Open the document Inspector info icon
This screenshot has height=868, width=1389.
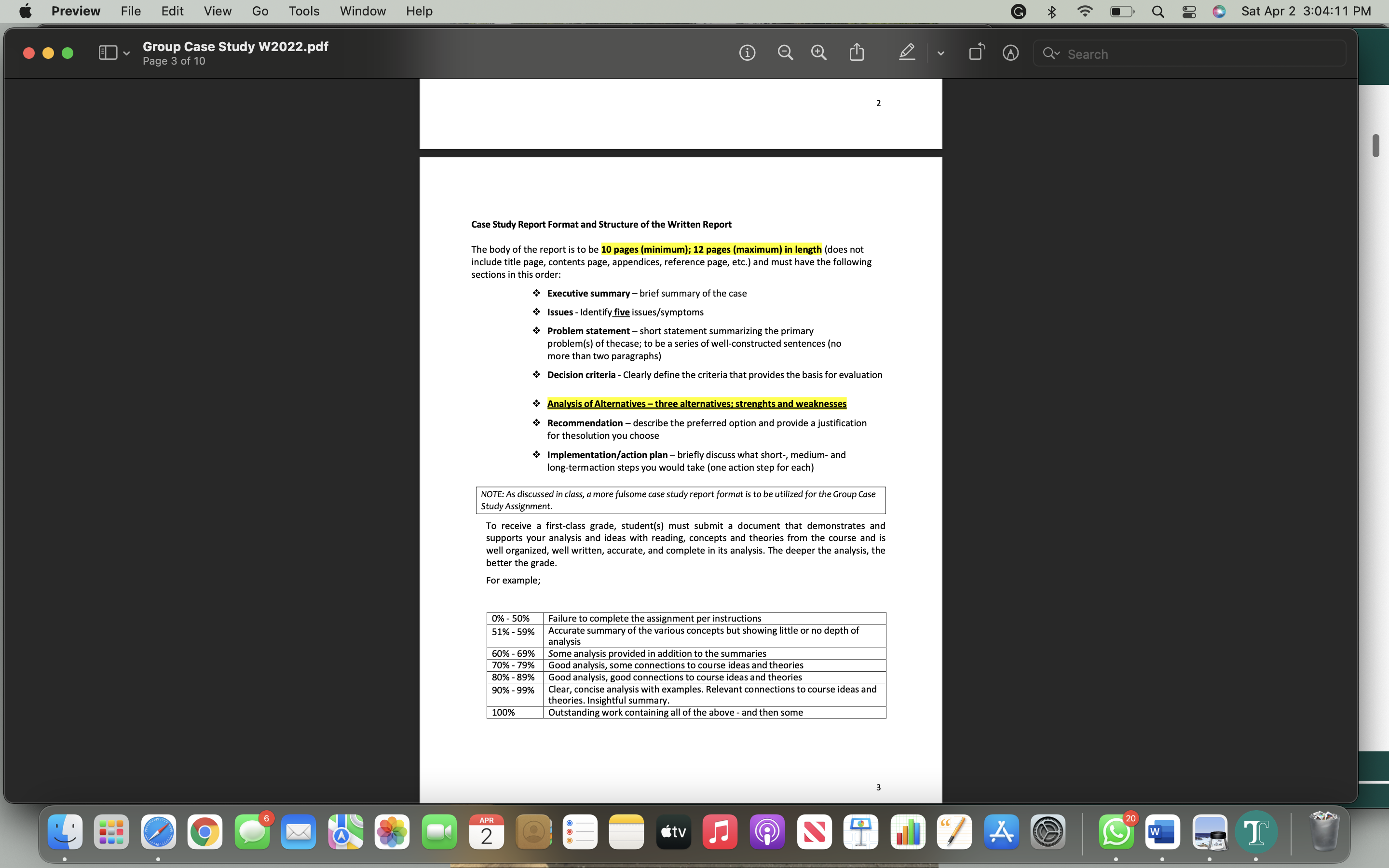pos(747,53)
